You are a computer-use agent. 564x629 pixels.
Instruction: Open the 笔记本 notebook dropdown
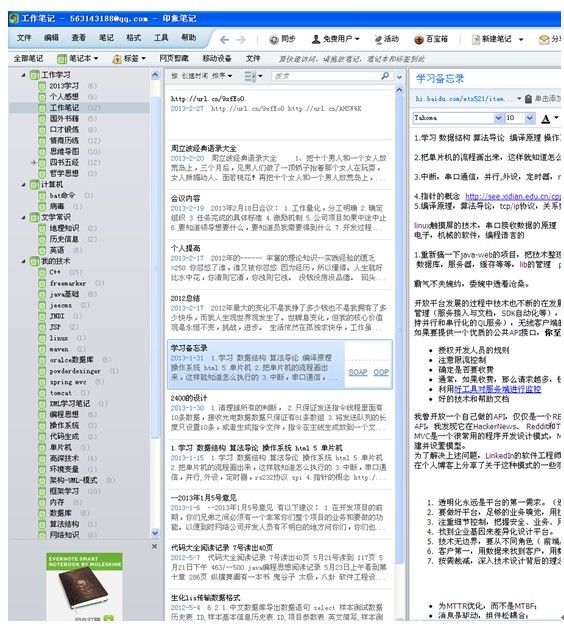[x=78, y=59]
